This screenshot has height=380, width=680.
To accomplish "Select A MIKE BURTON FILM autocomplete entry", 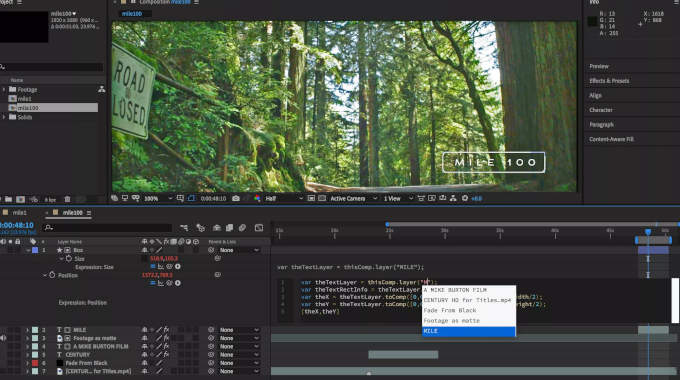I will [469, 290].
